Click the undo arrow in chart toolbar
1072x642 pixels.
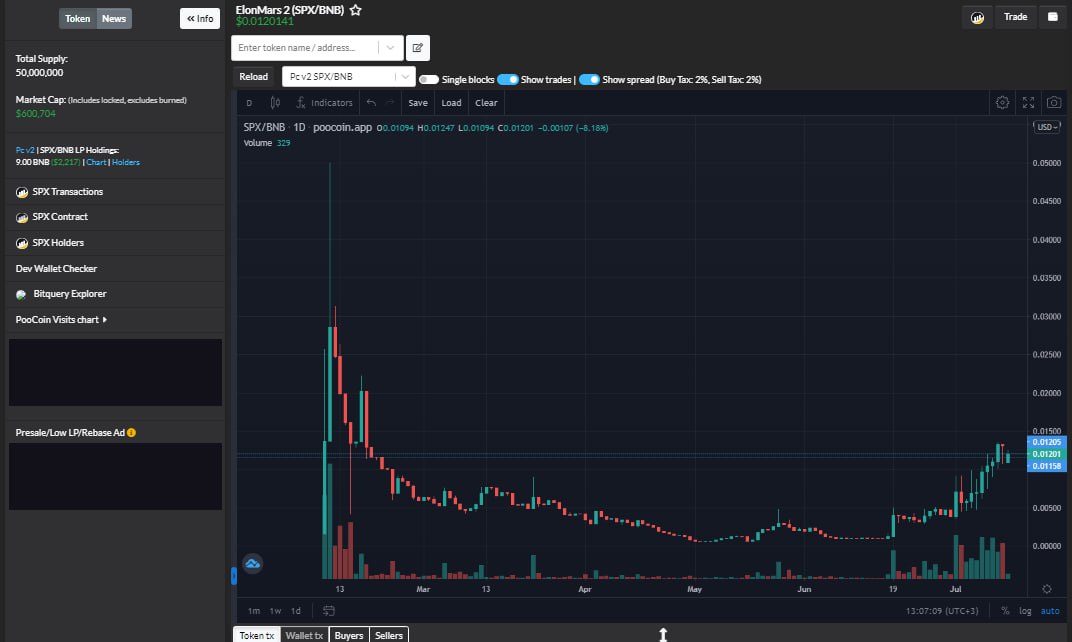click(x=371, y=103)
